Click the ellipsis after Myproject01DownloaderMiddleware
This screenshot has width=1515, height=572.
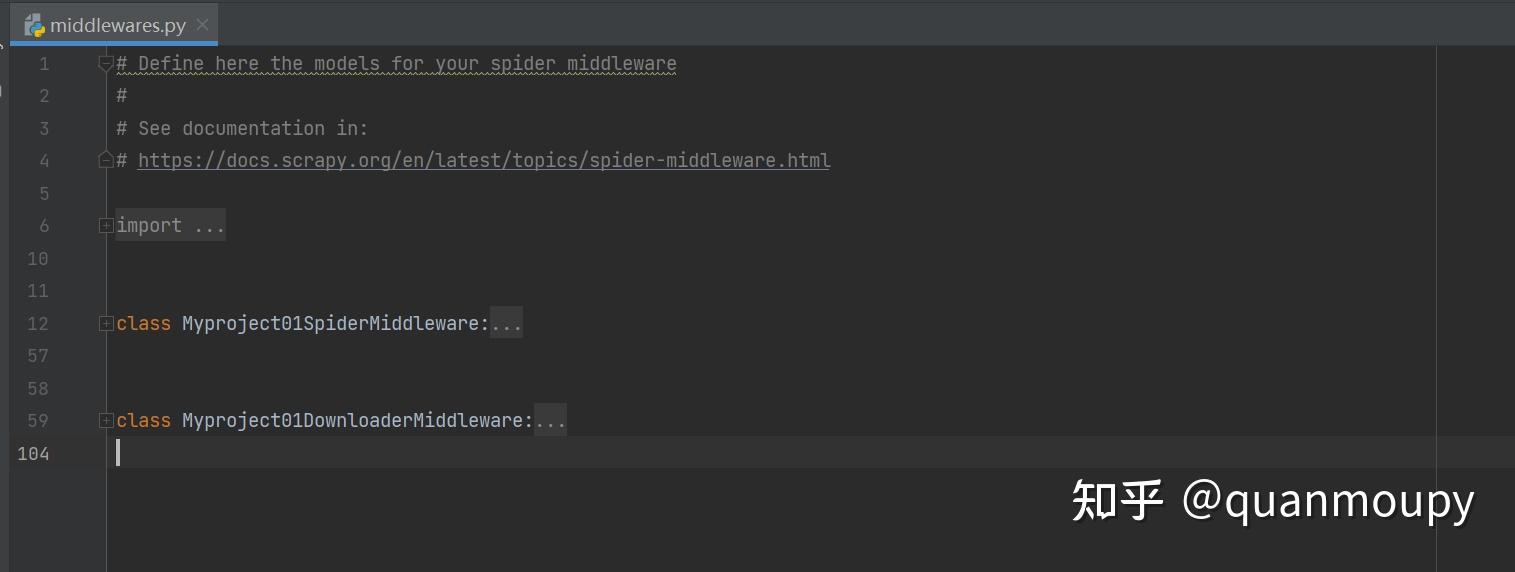click(550, 421)
